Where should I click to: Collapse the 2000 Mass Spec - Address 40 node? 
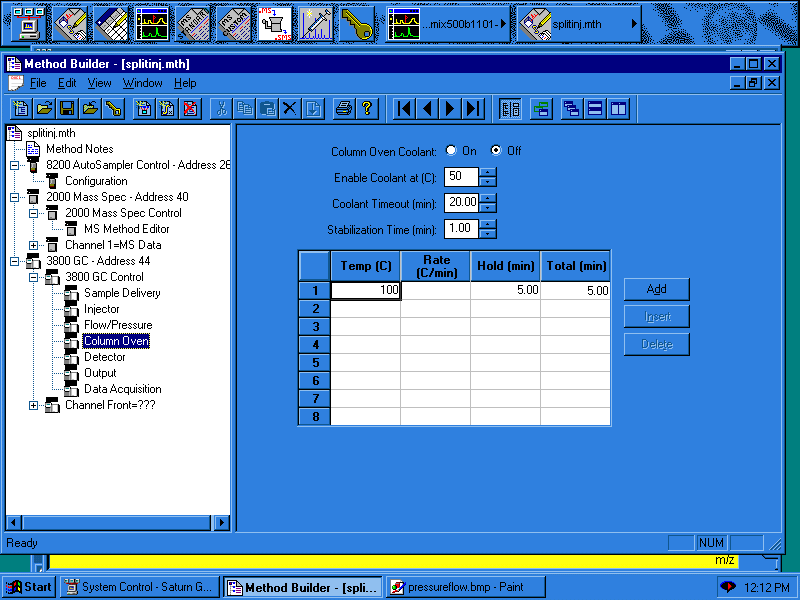click(14, 197)
